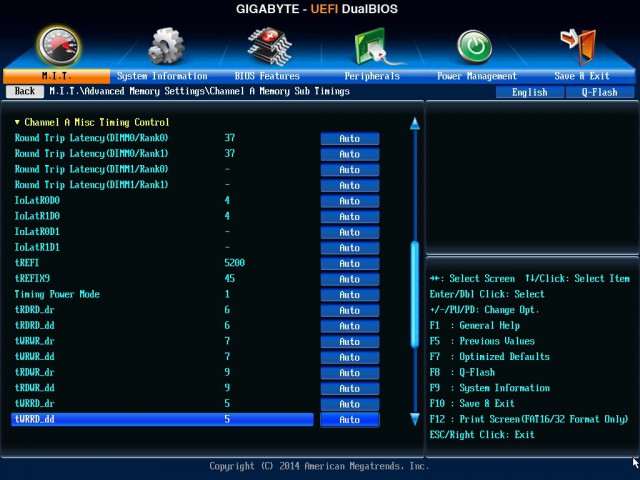
Task: Select the tWRRD_dr row label
Action: pyautogui.click(x=34, y=403)
